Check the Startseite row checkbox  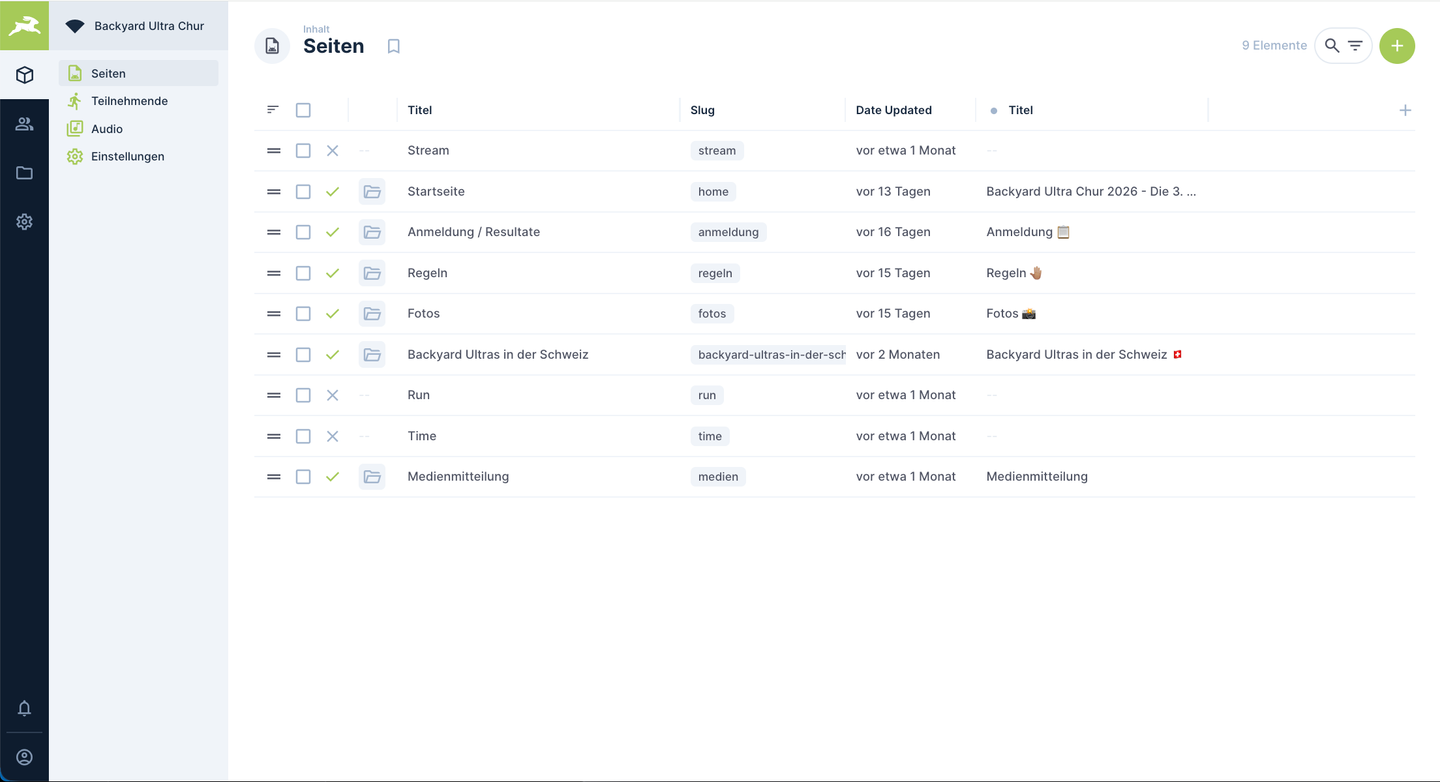coord(303,191)
